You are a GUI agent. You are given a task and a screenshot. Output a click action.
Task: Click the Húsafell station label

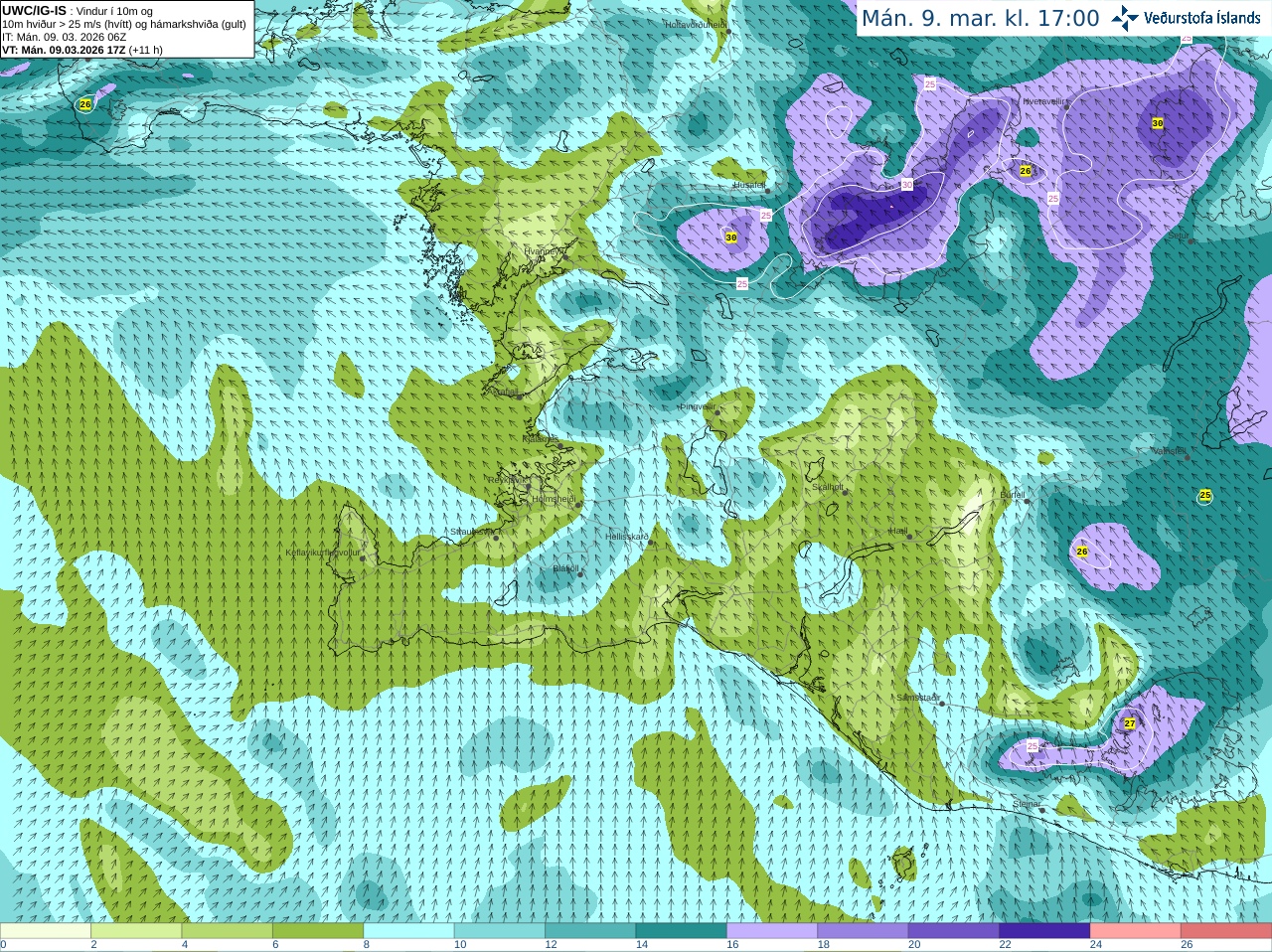(748, 185)
